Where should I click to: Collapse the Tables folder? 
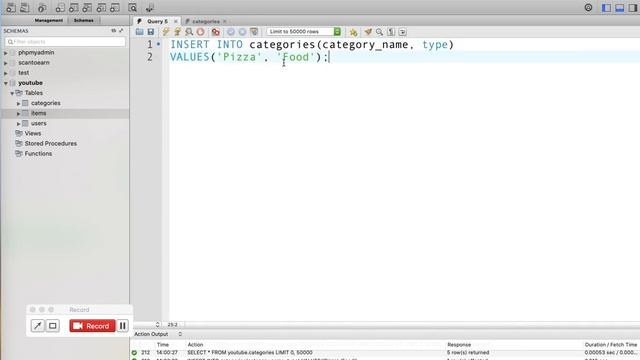(x=12, y=93)
